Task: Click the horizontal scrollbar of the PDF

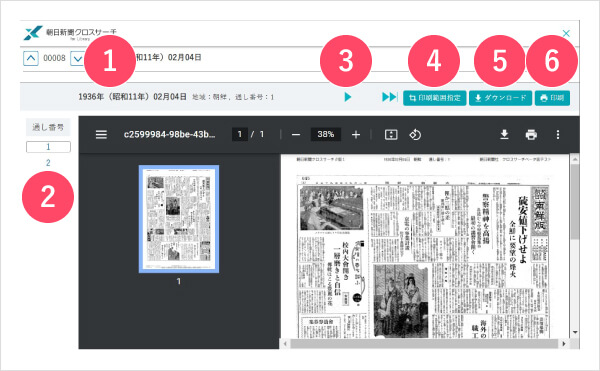Action: 424,343
